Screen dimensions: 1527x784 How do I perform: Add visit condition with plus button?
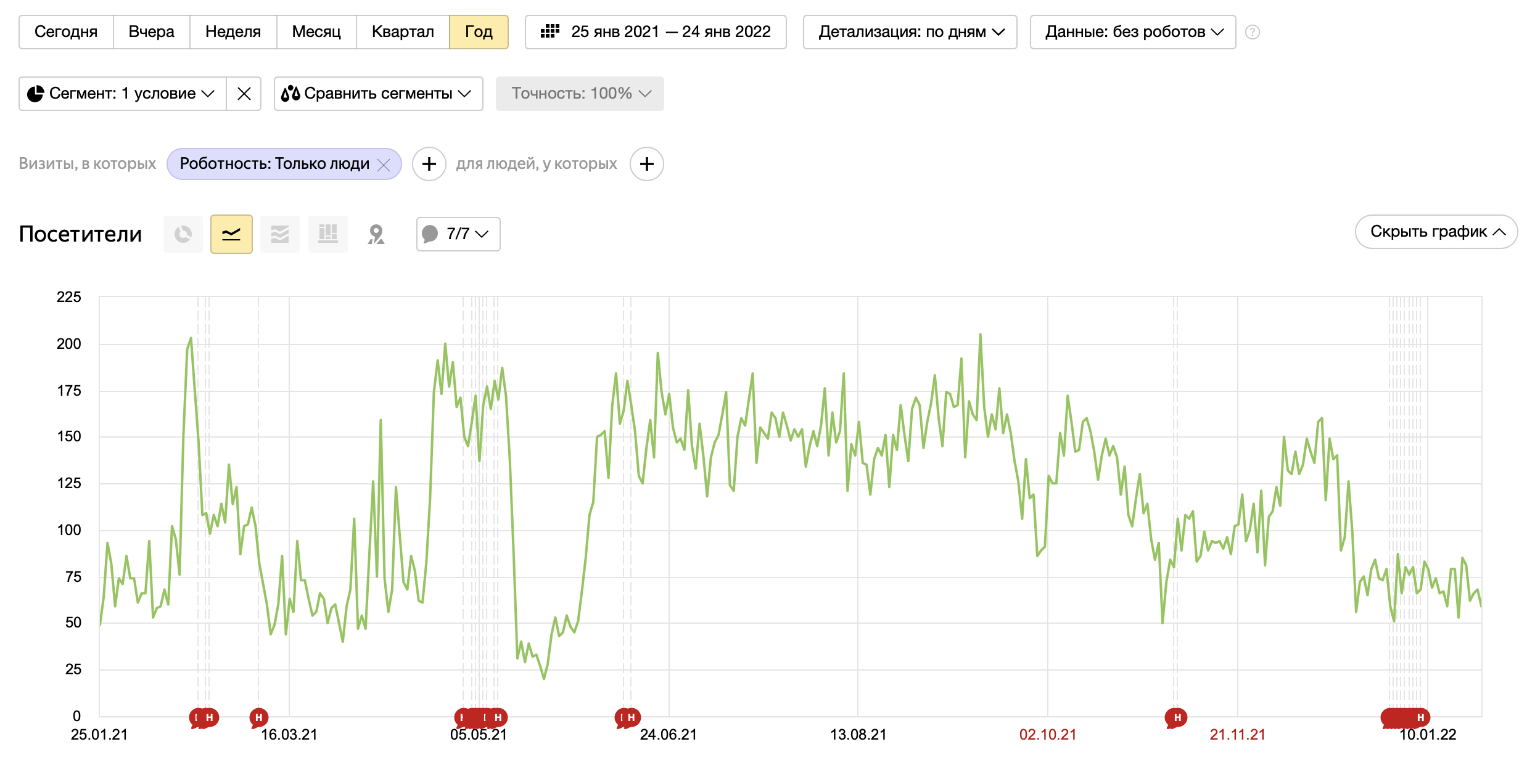pos(429,164)
